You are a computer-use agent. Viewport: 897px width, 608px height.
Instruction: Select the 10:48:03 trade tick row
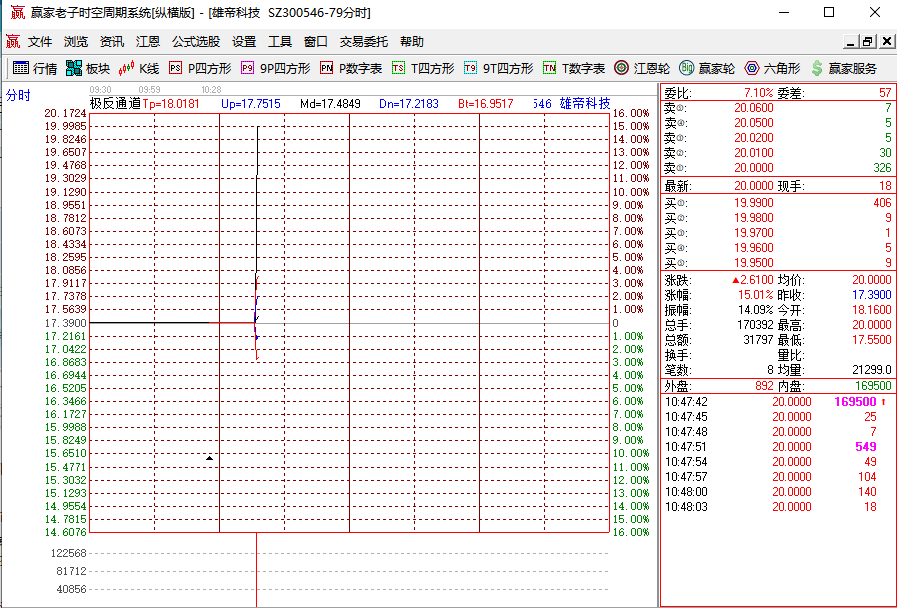[x=777, y=507]
